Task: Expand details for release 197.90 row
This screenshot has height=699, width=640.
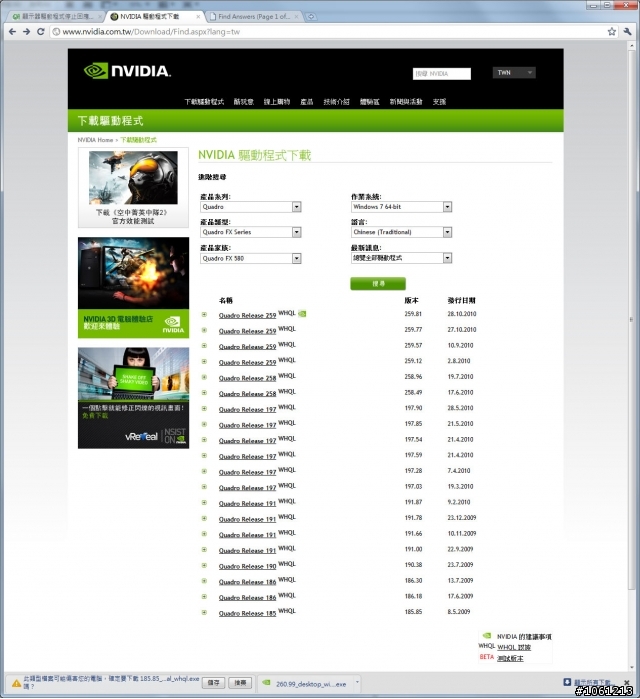Action: point(204,408)
